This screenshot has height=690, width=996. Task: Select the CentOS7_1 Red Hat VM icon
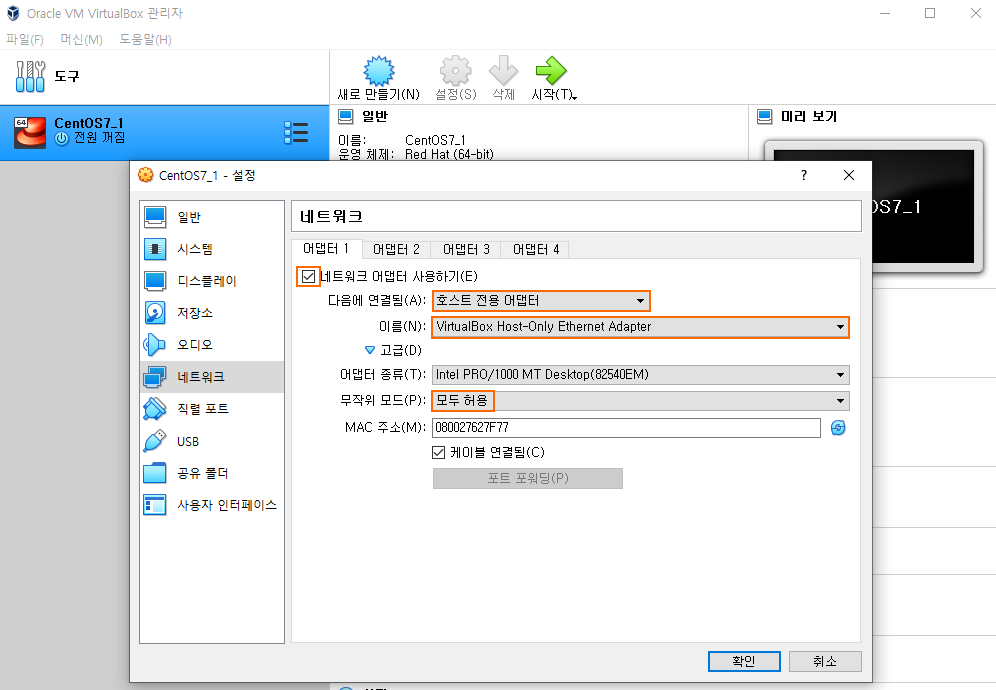coord(30,132)
